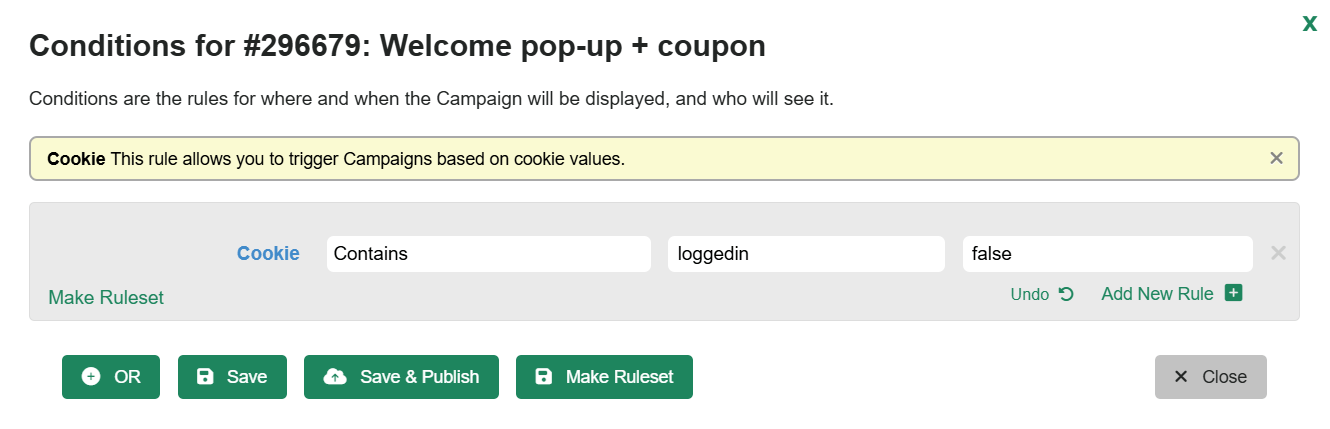This screenshot has width=1330, height=429.
Task: Click the Add New Rule text link
Action: (x=1157, y=294)
